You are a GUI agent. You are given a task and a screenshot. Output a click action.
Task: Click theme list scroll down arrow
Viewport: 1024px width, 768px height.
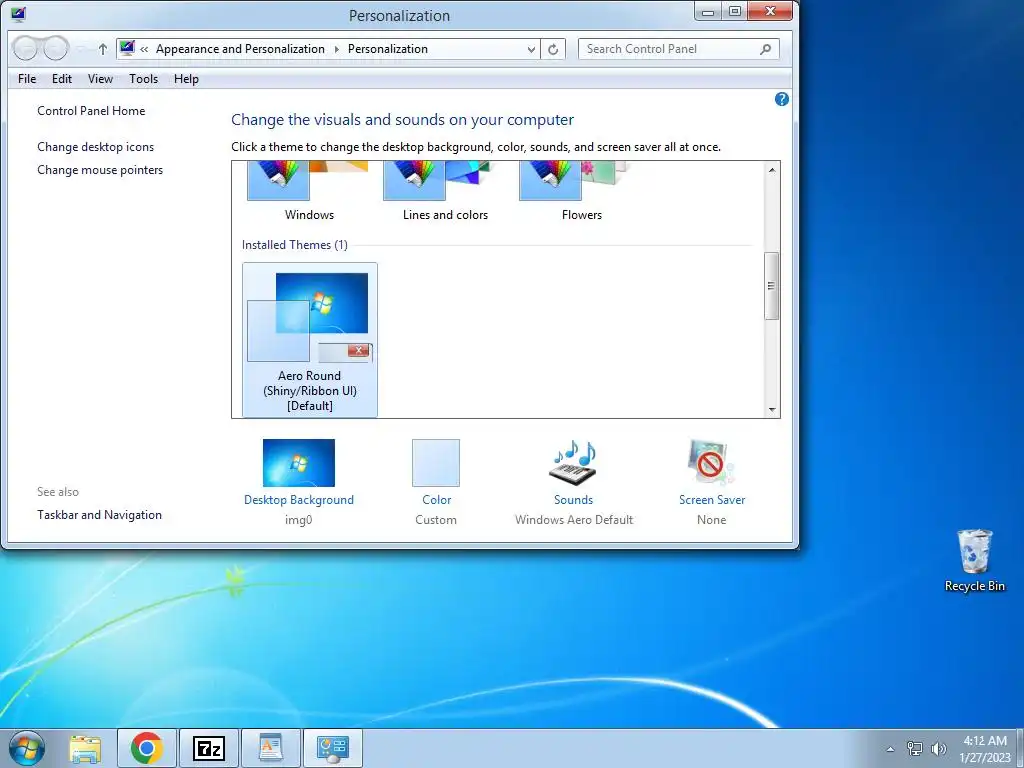click(771, 409)
